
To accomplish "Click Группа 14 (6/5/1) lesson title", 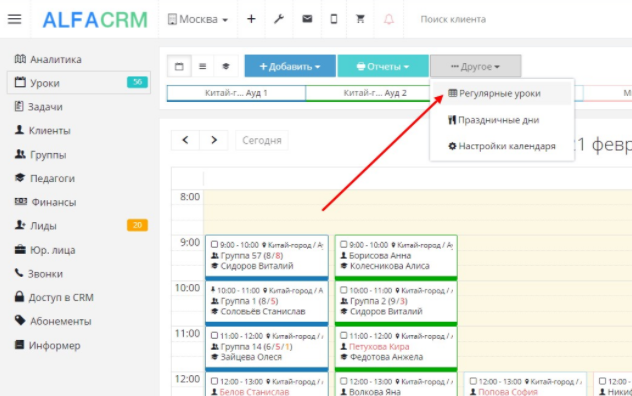I will [x=257, y=347].
